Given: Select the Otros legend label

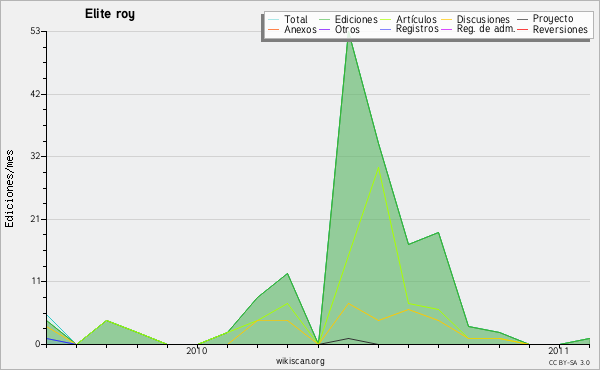Looking at the screenshot, I should pyautogui.click(x=347, y=30).
